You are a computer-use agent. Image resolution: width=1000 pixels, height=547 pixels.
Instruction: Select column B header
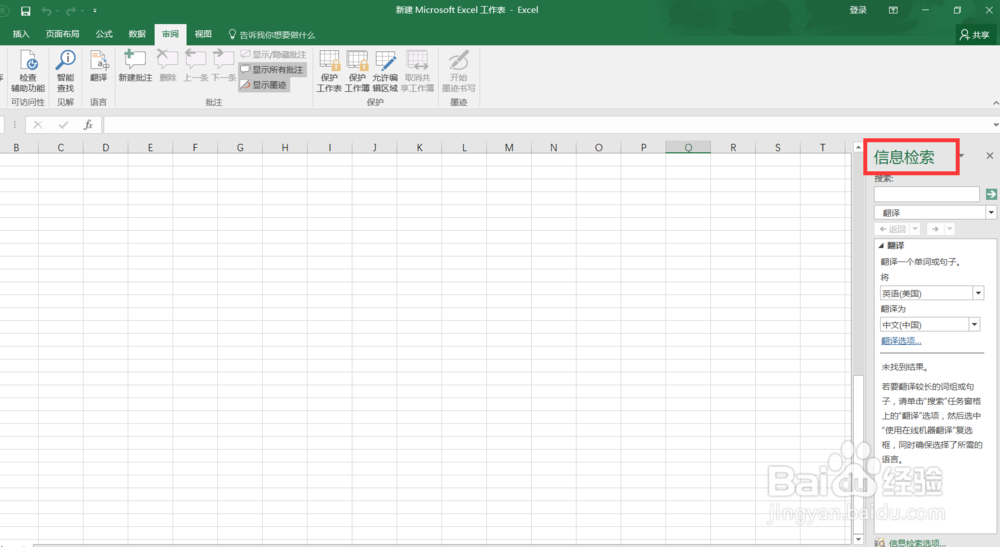(16, 147)
